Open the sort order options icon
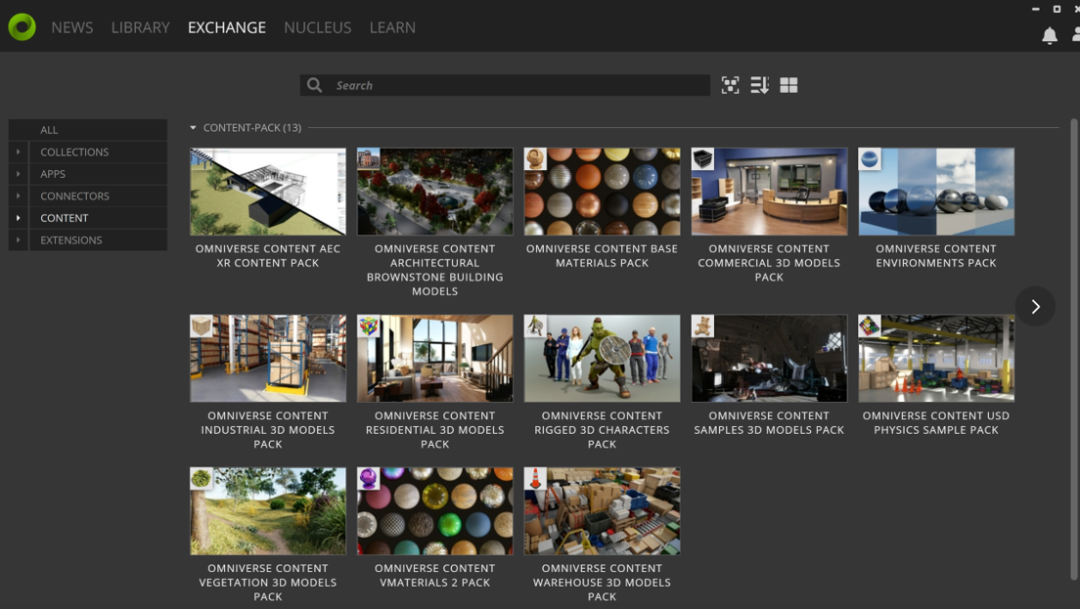This screenshot has width=1080, height=609. pyautogui.click(x=760, y=86)
